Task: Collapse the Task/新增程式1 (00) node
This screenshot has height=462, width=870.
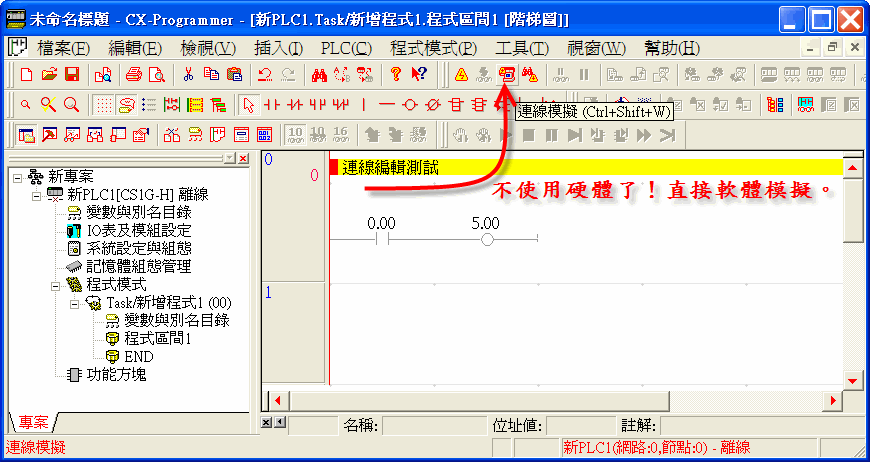Action: pyautogui.click(x=74, y=304)
